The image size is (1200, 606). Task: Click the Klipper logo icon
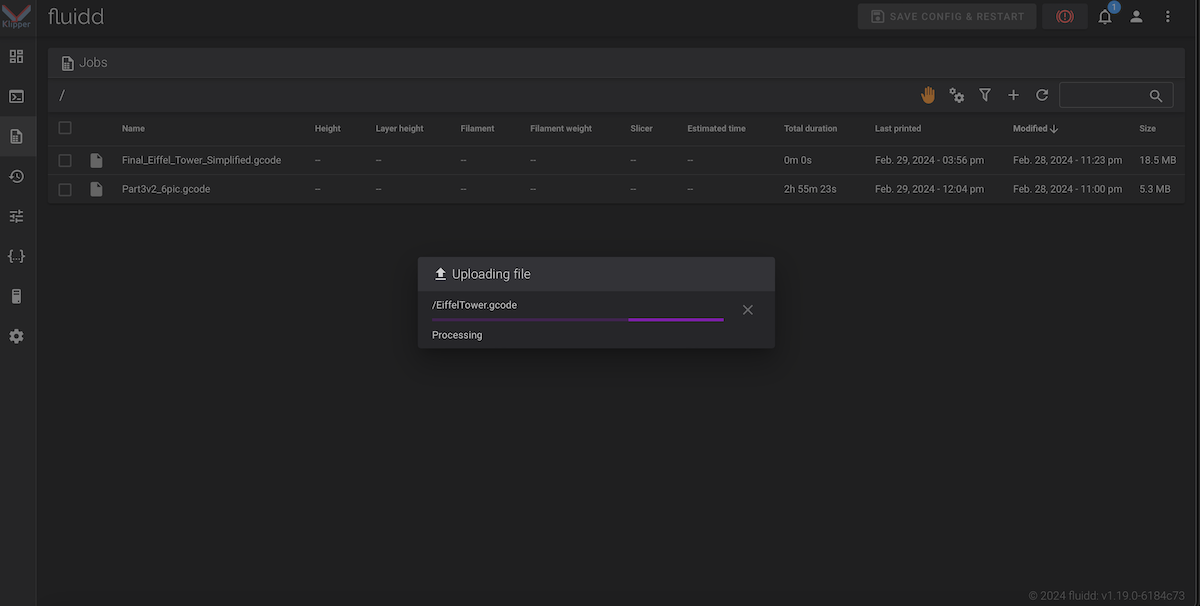16,15
